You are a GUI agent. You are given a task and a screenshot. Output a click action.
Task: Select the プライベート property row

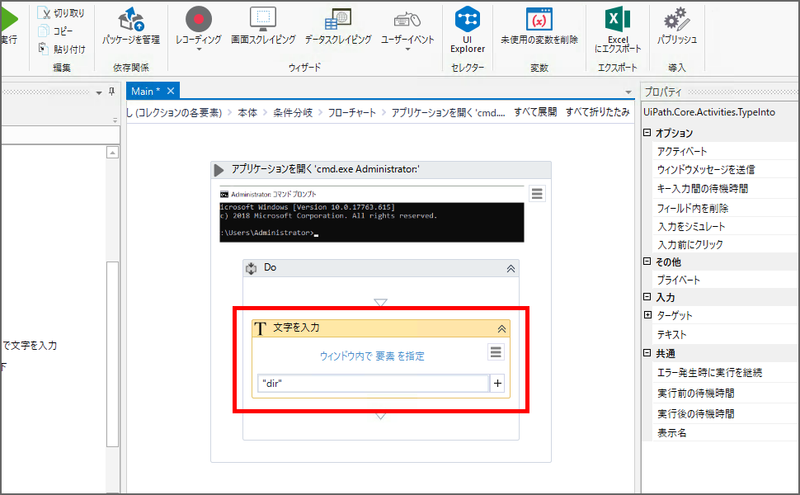[726, 280]
